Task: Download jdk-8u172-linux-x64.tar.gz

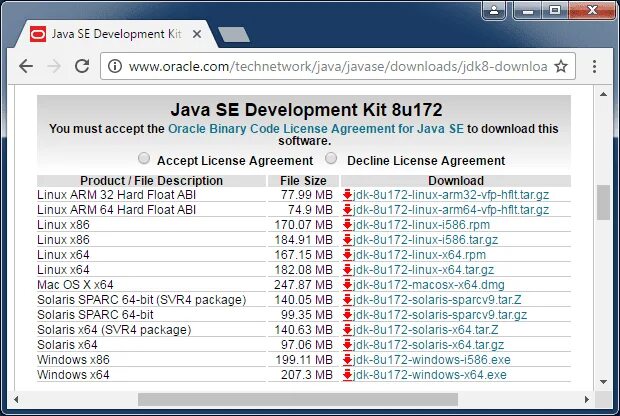Action: (423, 270)
